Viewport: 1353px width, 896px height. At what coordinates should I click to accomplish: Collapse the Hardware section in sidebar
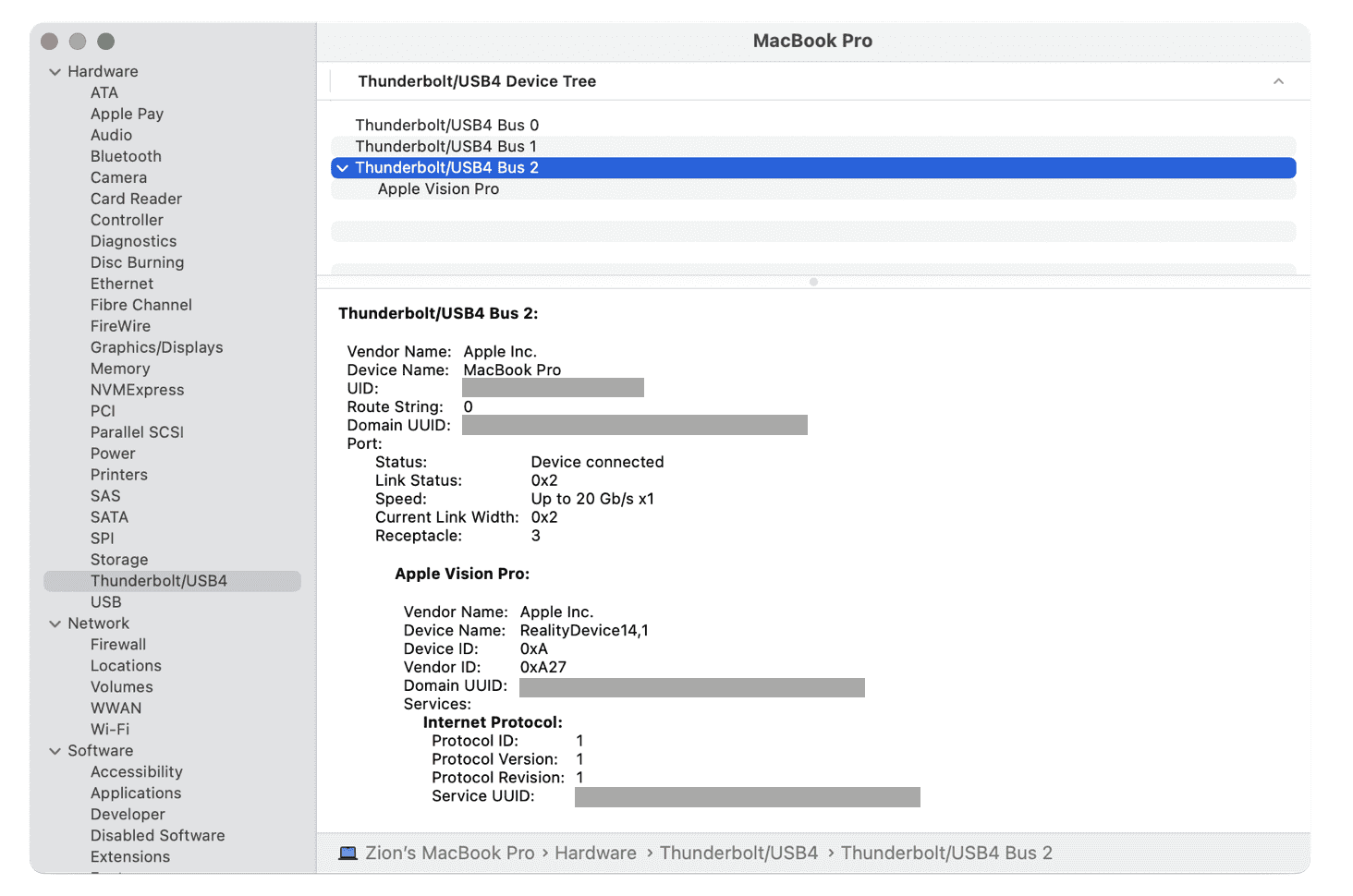[x=55, y=72]
